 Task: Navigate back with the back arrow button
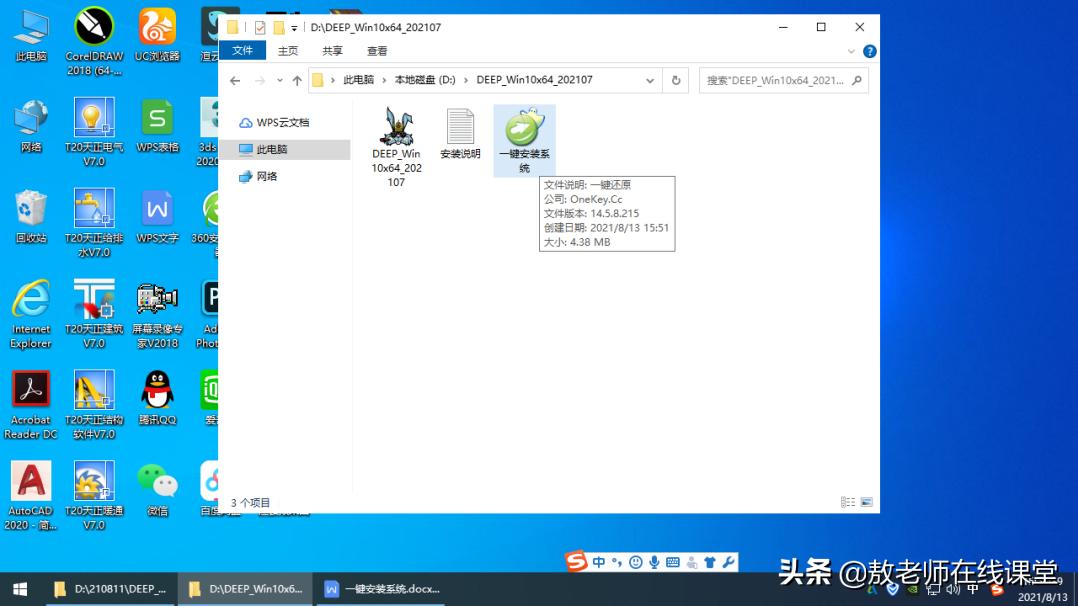(x=235, y=80)
